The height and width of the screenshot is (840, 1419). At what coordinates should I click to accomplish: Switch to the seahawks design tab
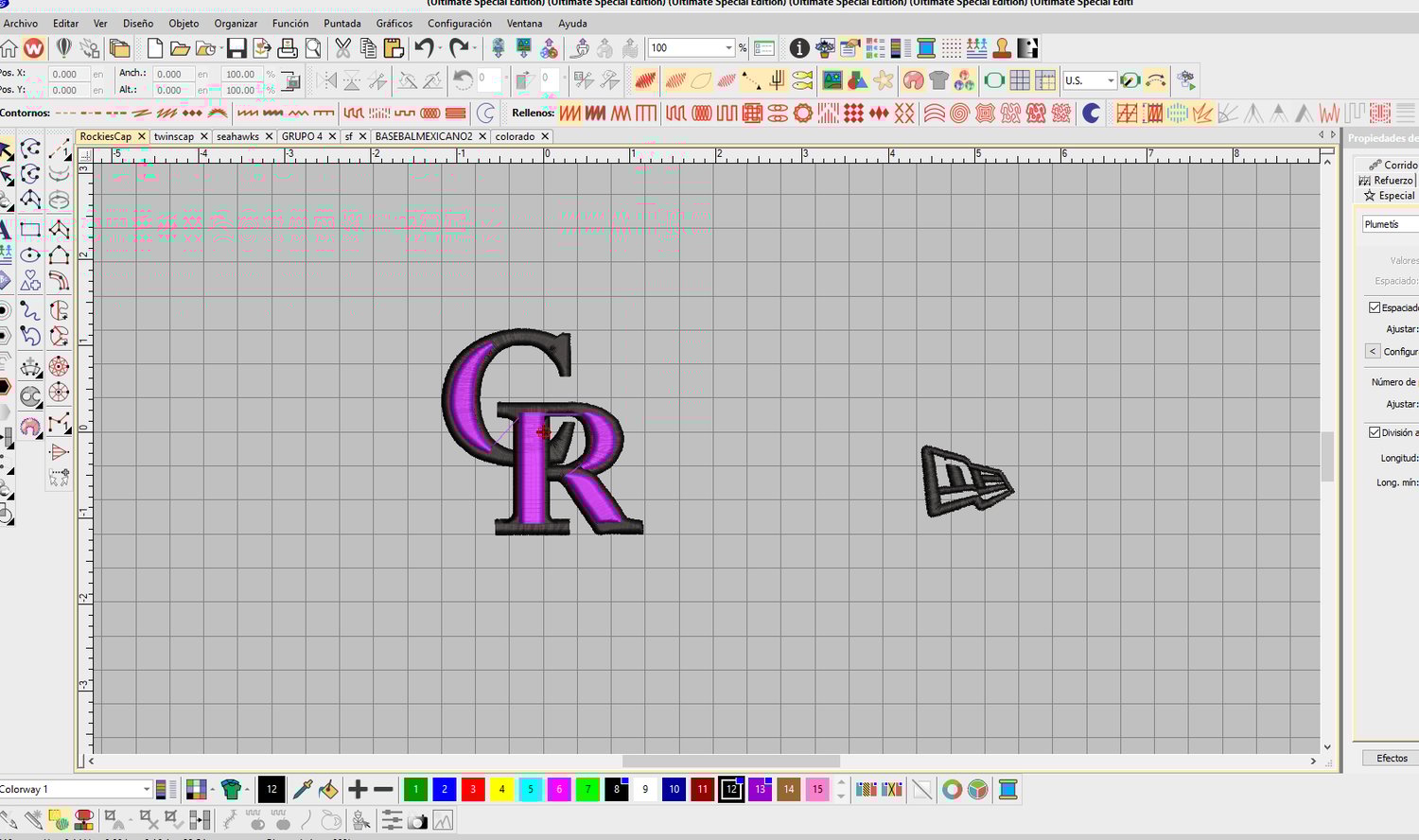[237, 136]
